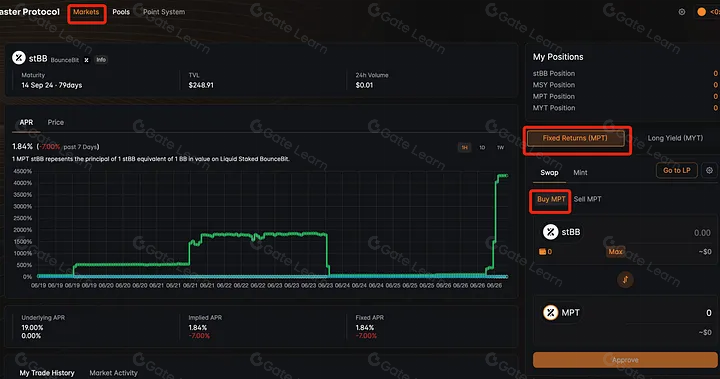Click the stBB token icon in swap input
The image size is (720, 379).
(x=550, y=232)
